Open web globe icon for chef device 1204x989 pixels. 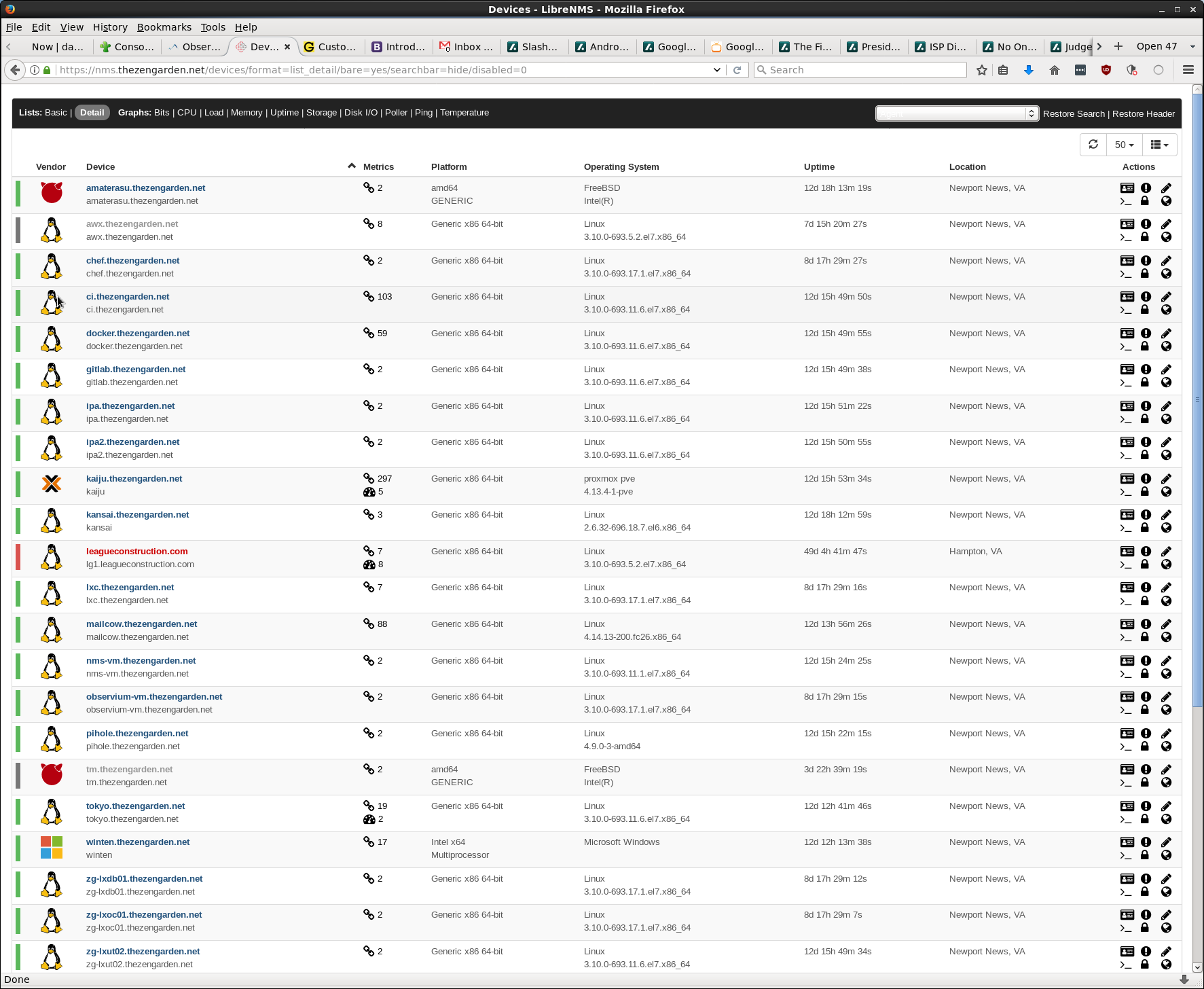pos(1166,274)
